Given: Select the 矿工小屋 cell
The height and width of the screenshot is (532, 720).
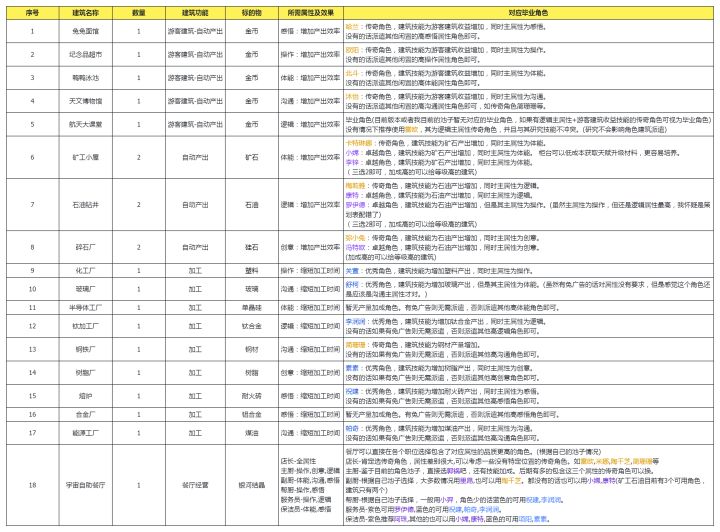Looking at the screenshot, I should coord(85,157).
